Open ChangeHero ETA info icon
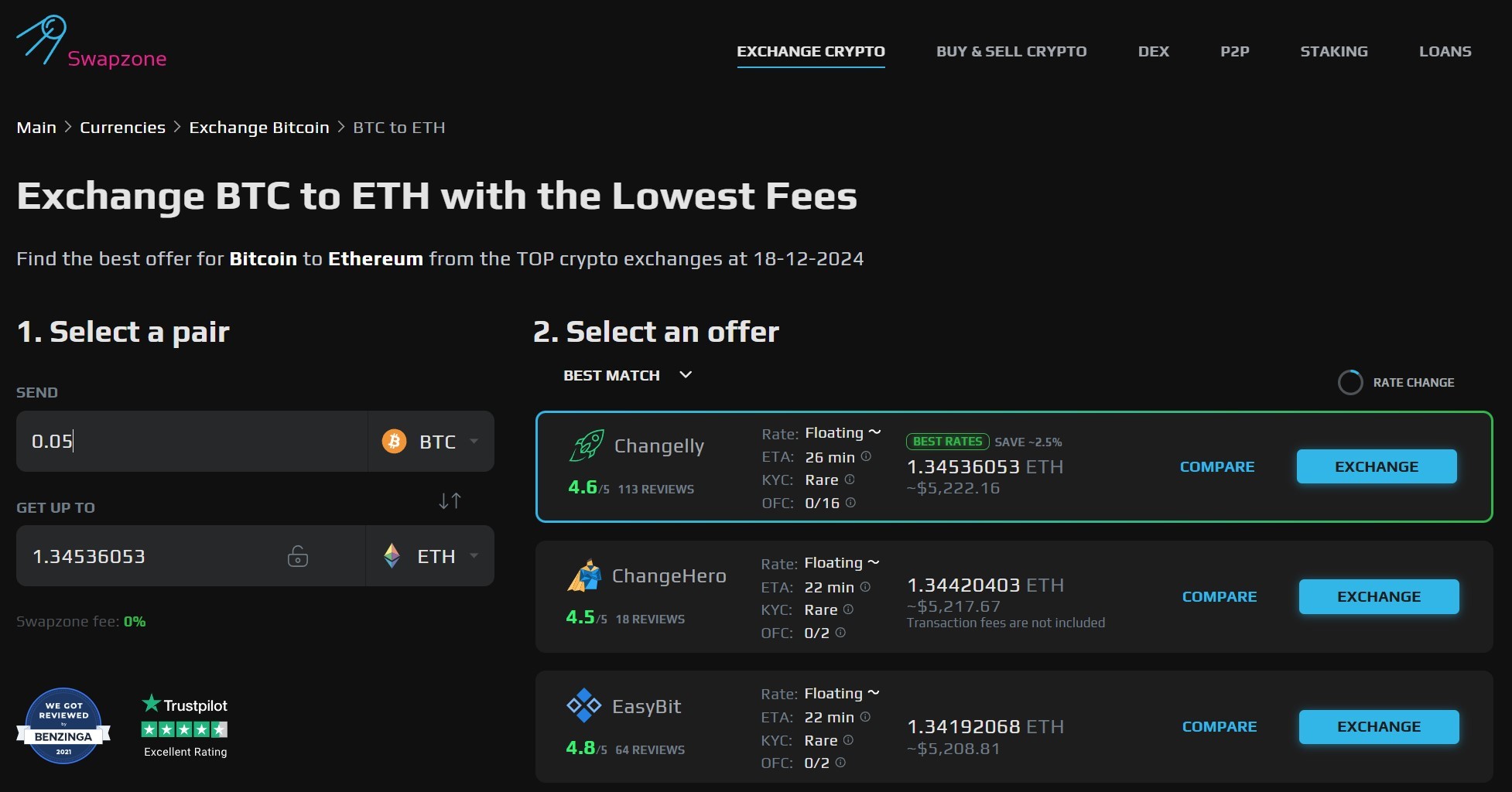Image resolution: width=1512 pixels, height=792 pixels. point(865,587)
